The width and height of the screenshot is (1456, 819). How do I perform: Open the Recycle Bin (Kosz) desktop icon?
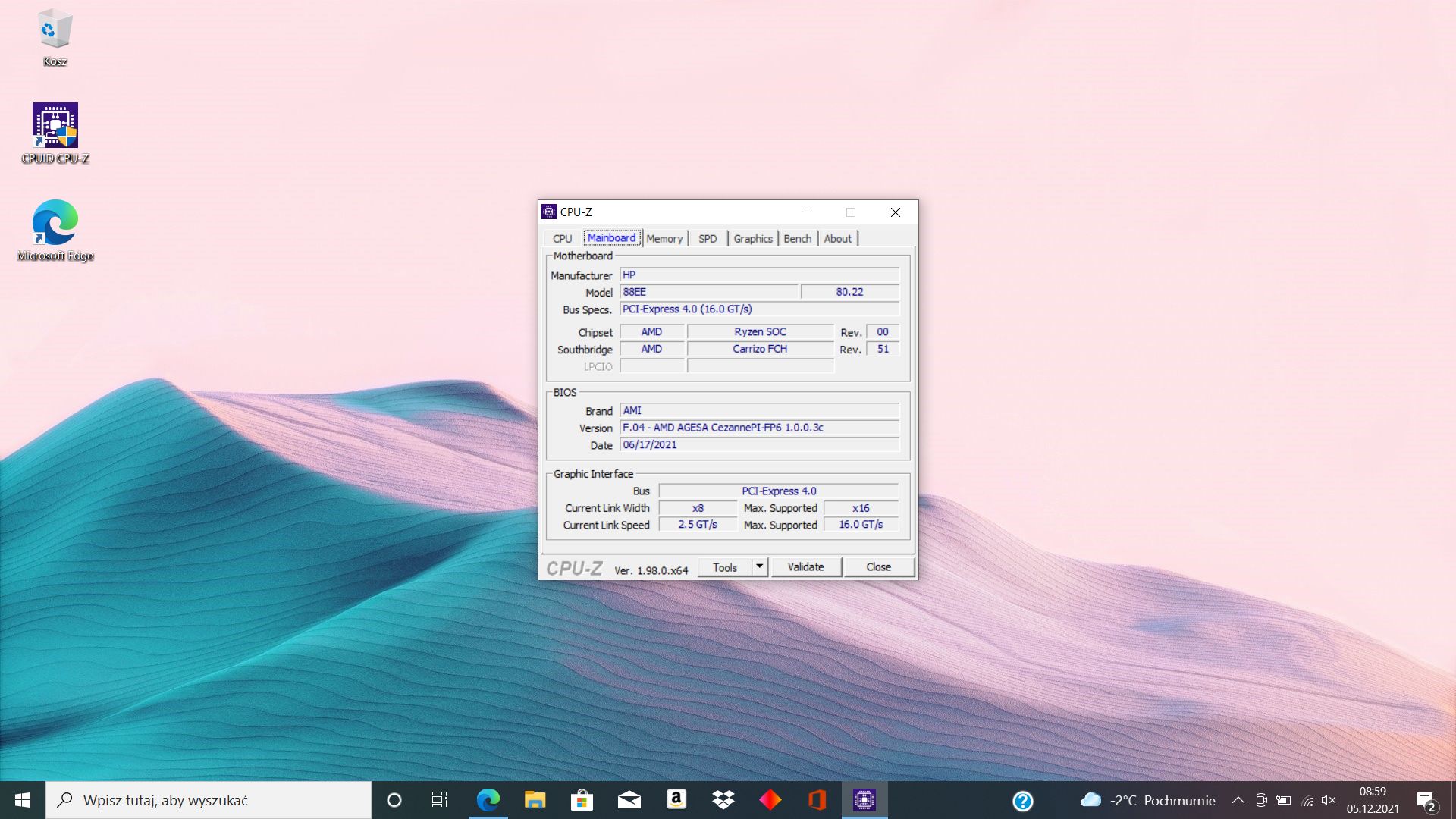click(x=55, y=38)
